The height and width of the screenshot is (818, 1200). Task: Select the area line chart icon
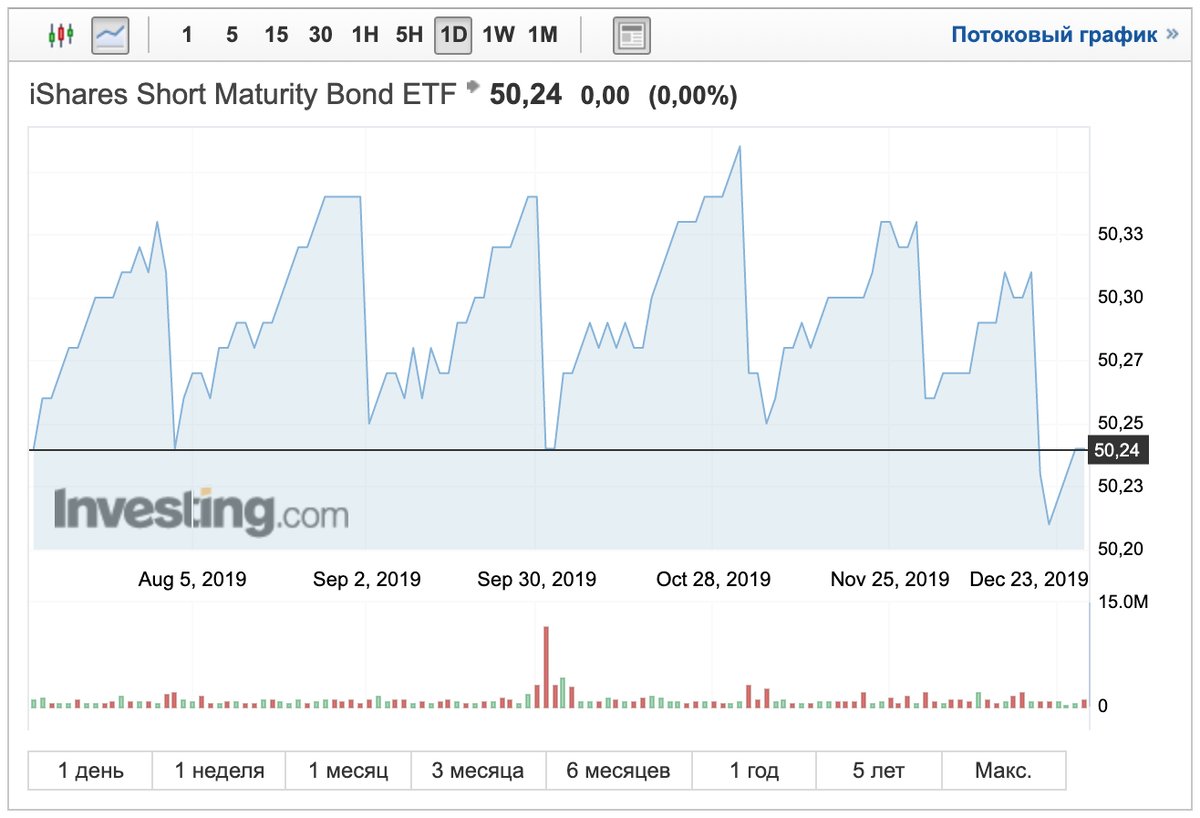(110, 35)
